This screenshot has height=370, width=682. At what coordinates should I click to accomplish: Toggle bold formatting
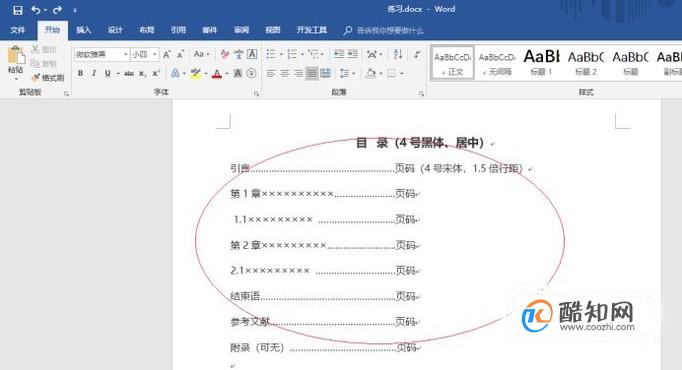pyautogui.click(x=80, y=73)
